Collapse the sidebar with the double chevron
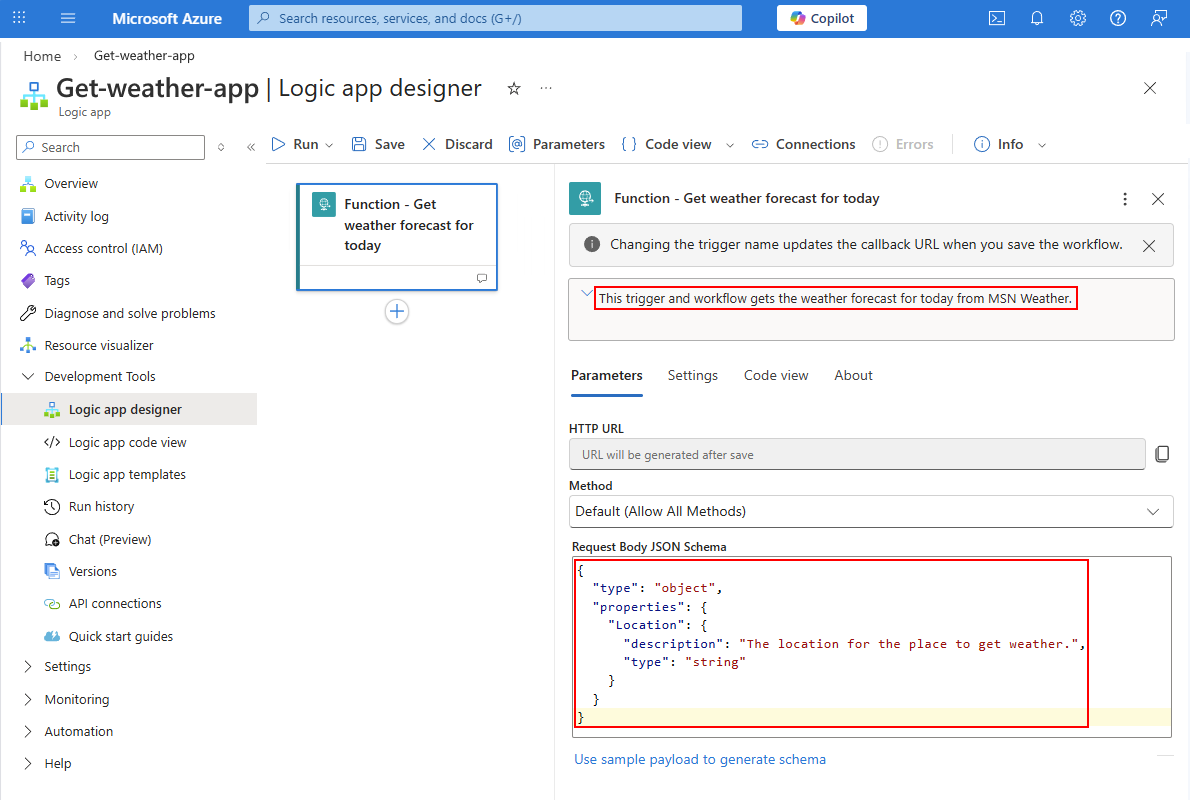 click(x=251, y=147)
